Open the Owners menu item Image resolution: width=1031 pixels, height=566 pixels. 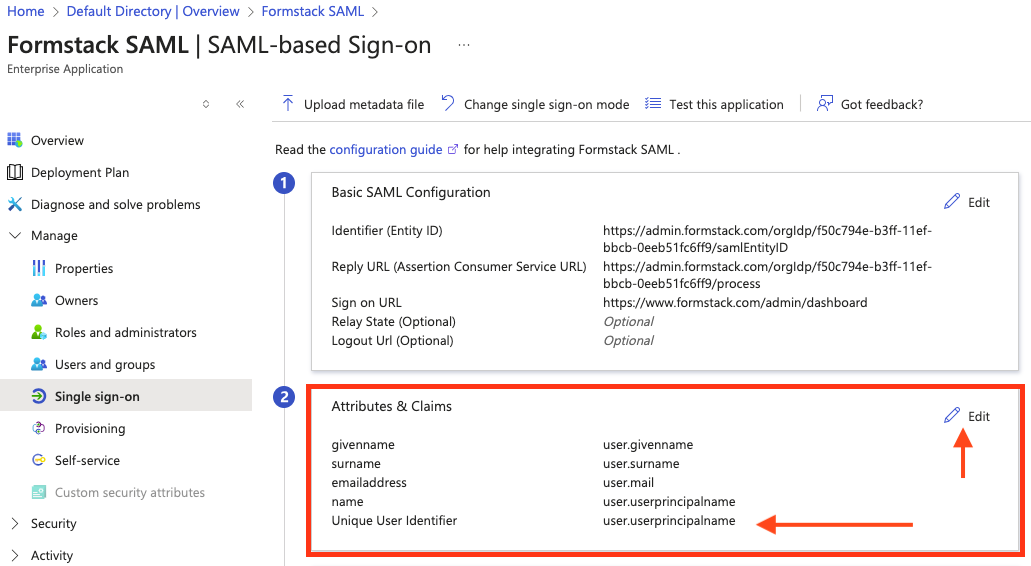tap(76, 300)
